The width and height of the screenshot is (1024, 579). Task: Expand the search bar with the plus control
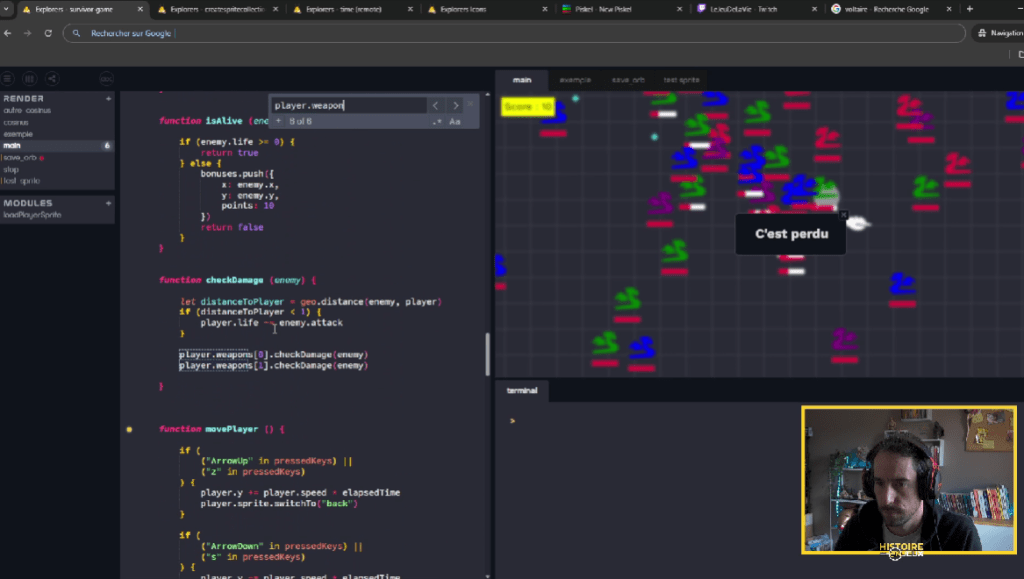point(281,121)
